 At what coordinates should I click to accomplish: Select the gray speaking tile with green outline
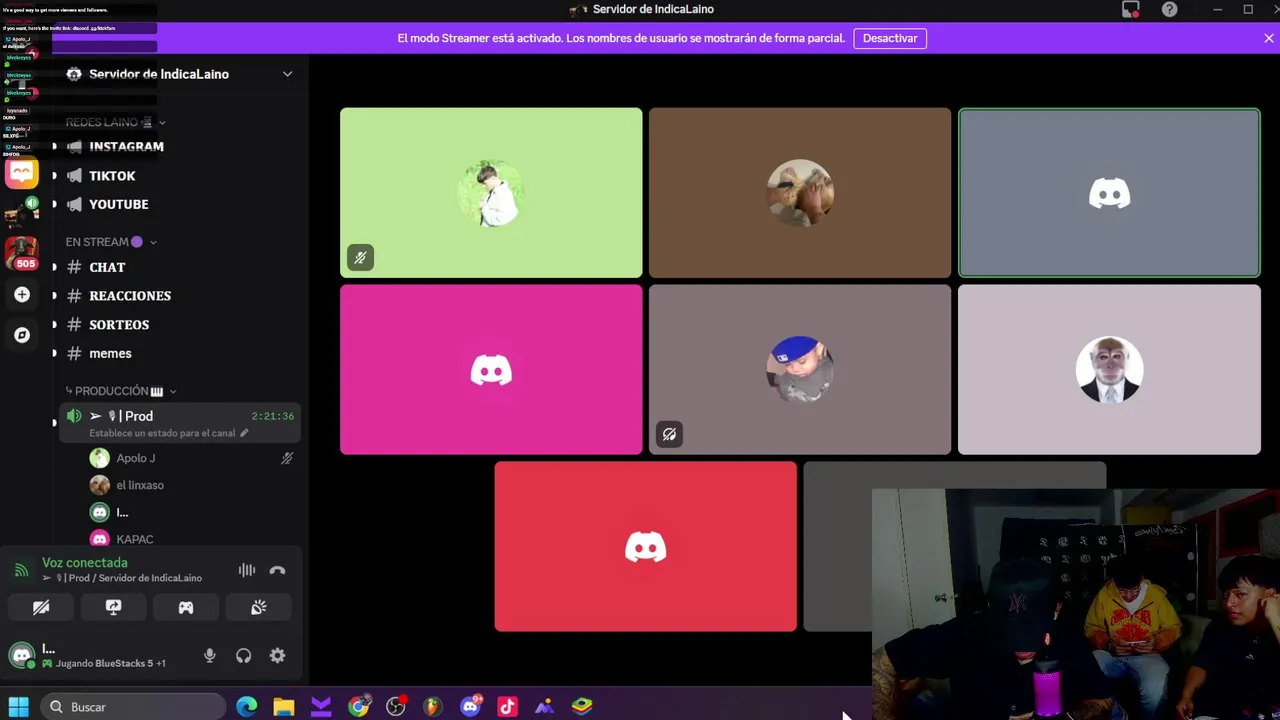[x=1109, y=193]
